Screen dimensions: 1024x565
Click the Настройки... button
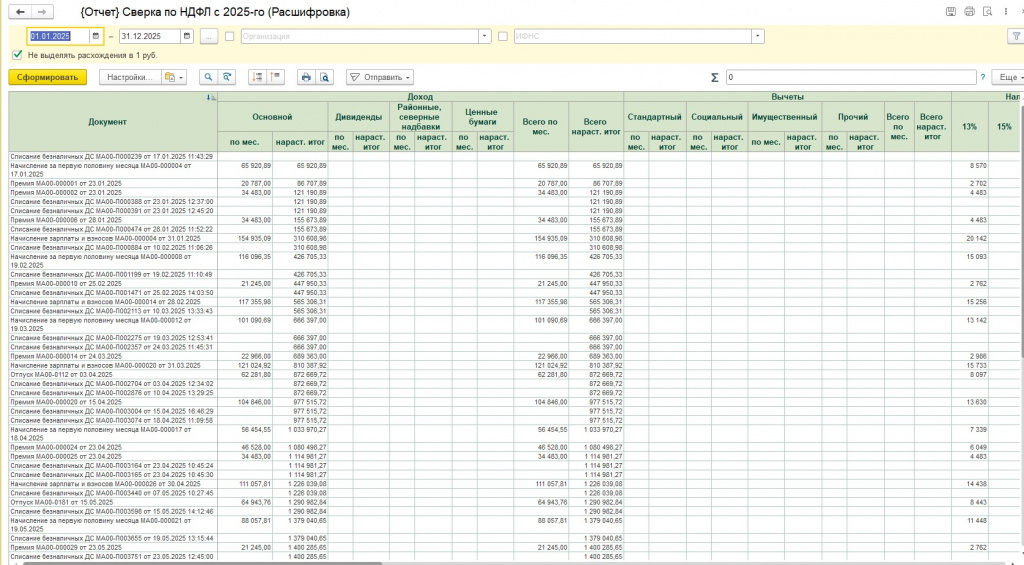[129, 77]
